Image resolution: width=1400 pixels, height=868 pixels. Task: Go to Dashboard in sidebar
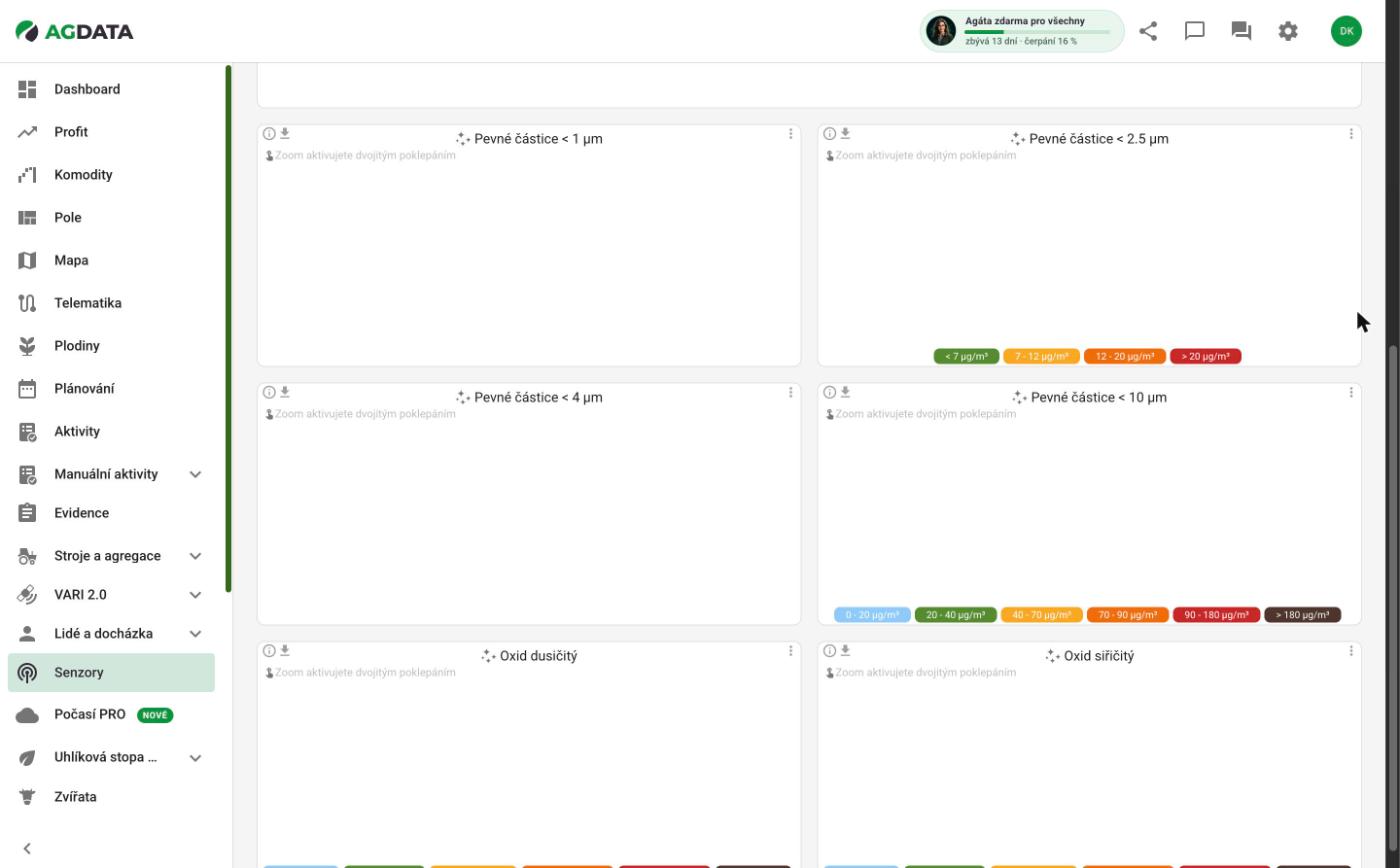[111, 89]
